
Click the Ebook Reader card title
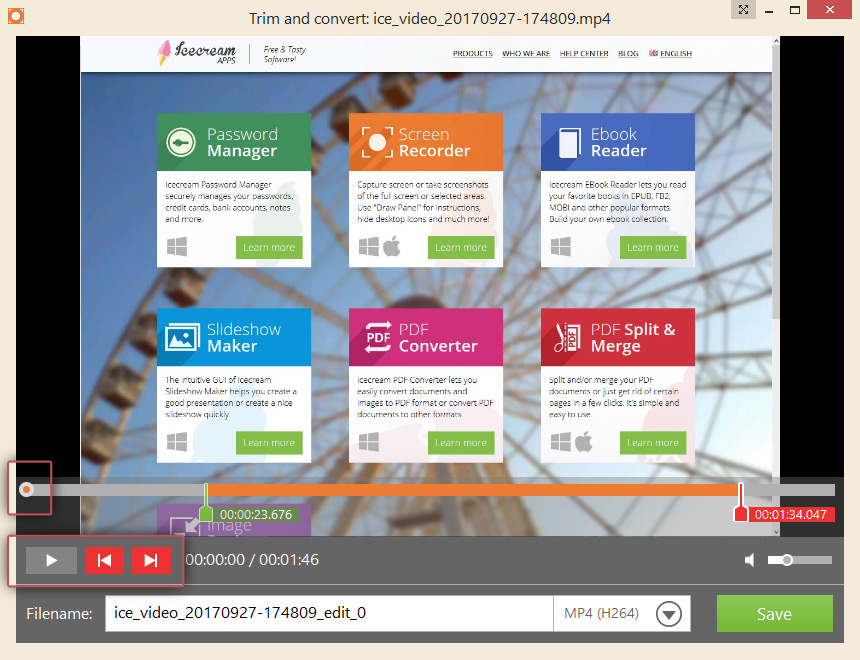coord(619,143)
